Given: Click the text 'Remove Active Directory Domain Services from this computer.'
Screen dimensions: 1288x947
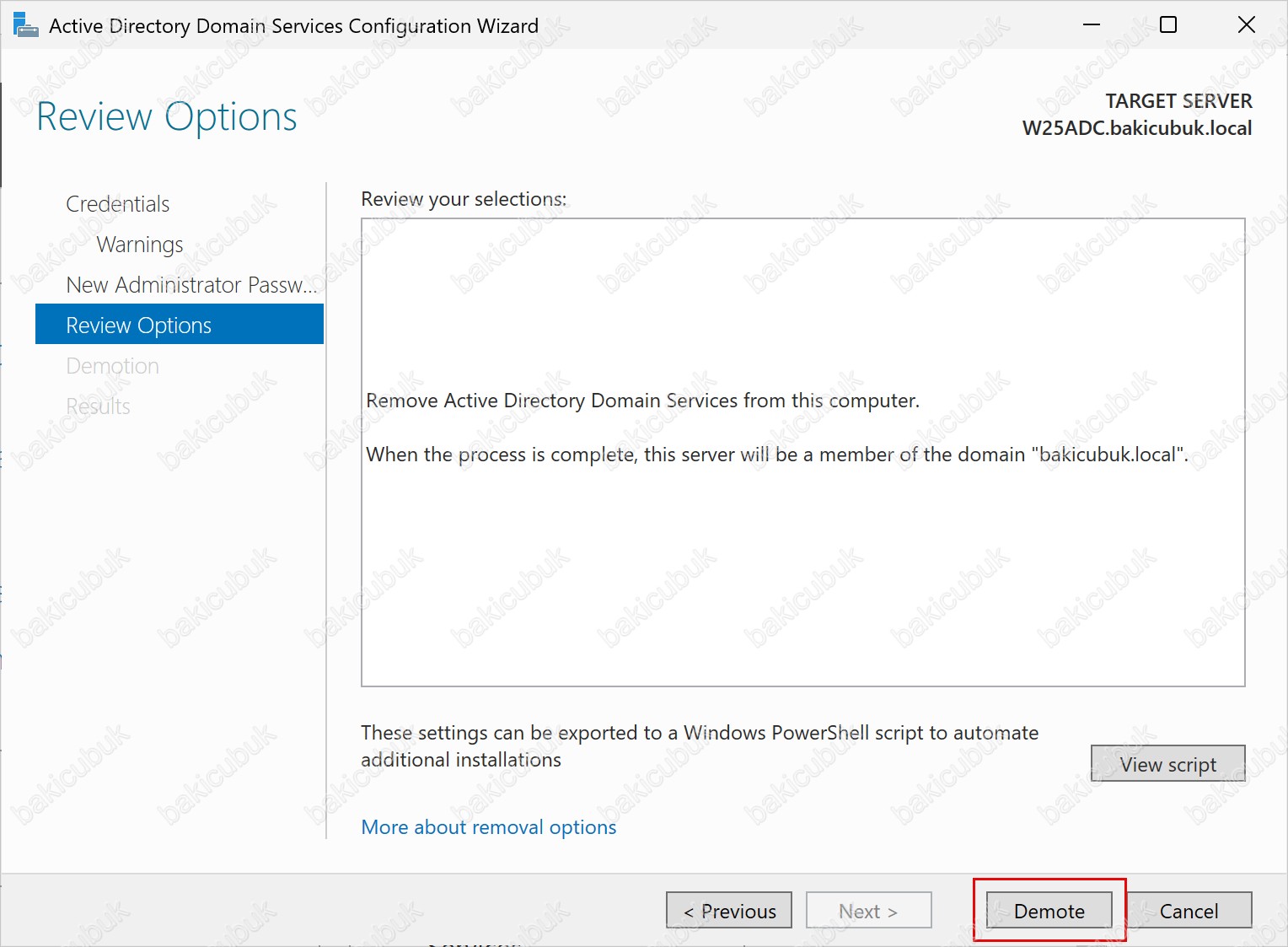Looking at the screenshot, I should (x=643, y=401).
